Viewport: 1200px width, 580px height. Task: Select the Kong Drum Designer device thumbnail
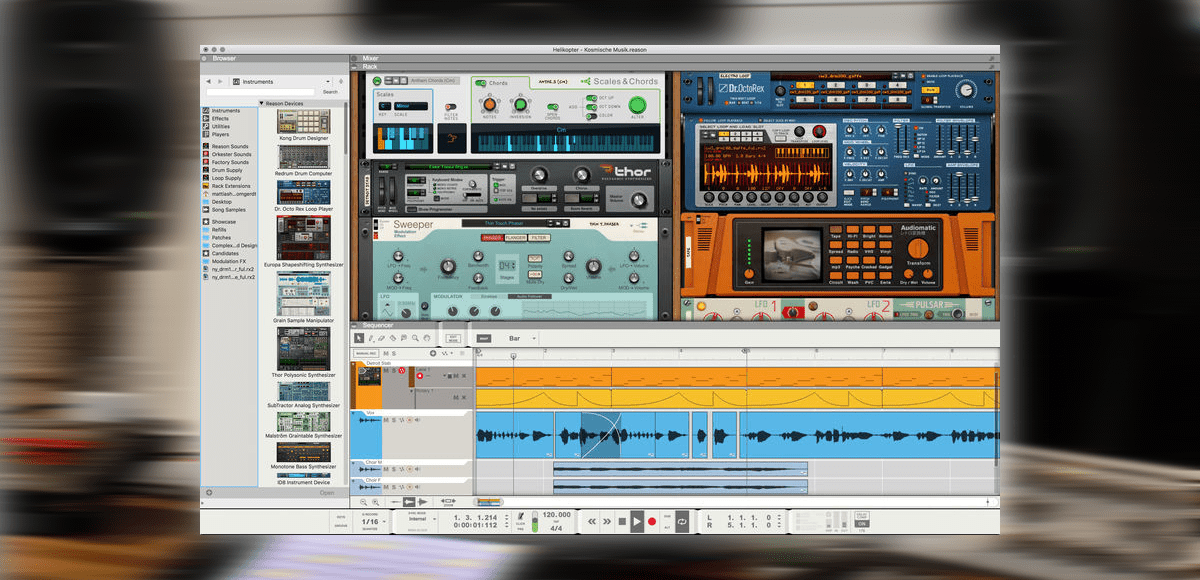coord(304,121)
